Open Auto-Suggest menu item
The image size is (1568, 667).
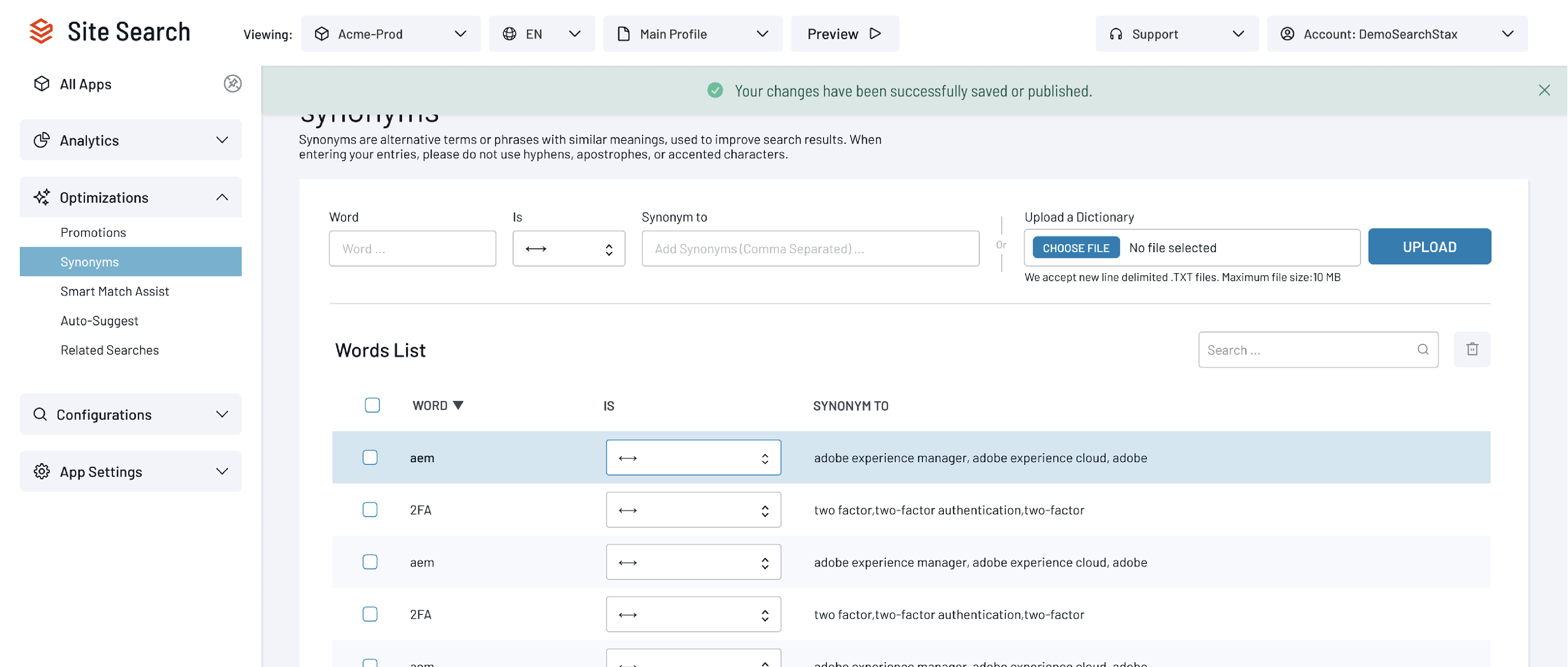99,320
